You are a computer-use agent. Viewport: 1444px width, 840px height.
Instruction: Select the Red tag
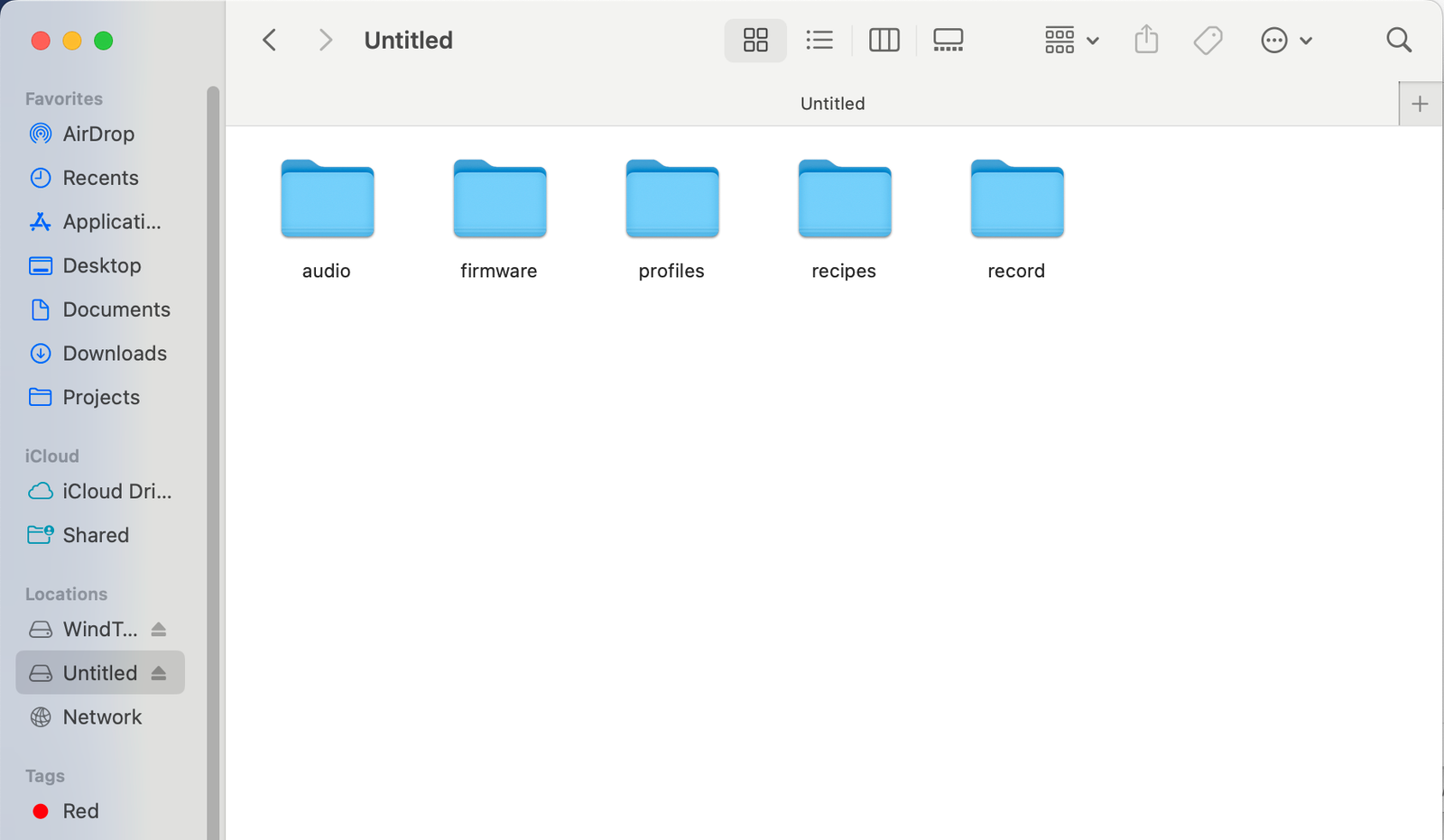pyautogui.click(x=100, y=811)
